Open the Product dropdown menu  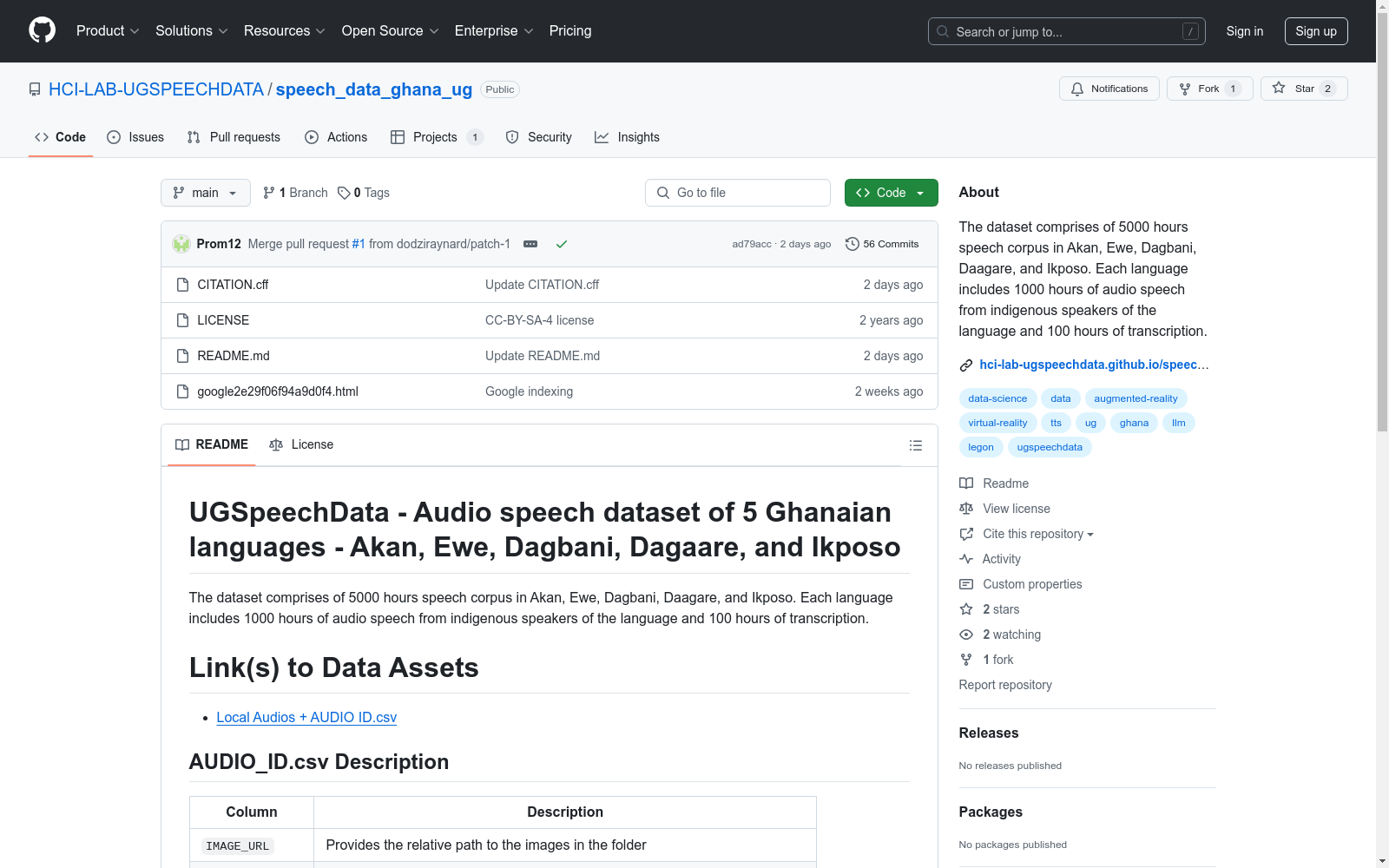108,30
